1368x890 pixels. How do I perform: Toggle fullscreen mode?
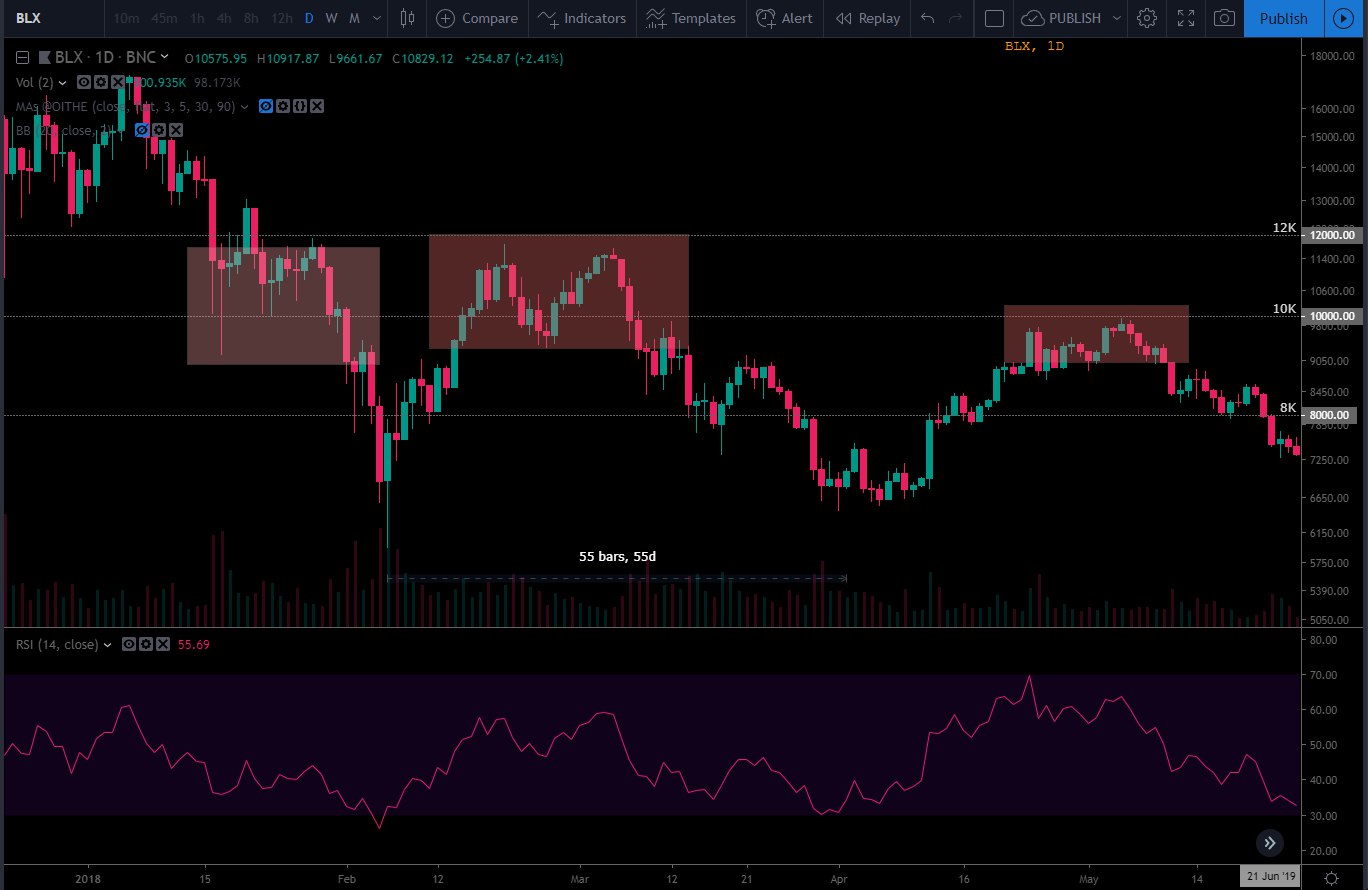[1185, 18]
